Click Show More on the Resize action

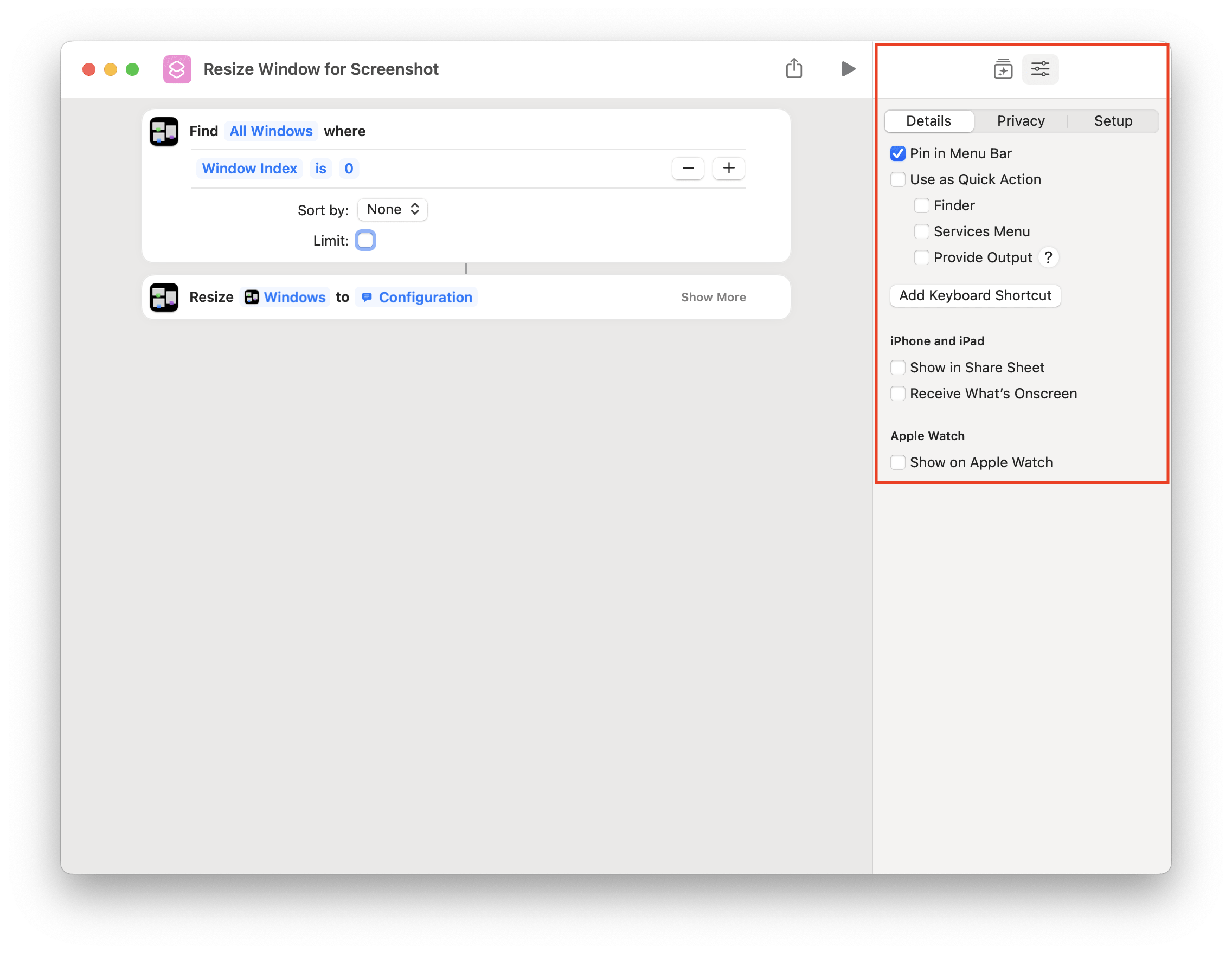[713, 297]
